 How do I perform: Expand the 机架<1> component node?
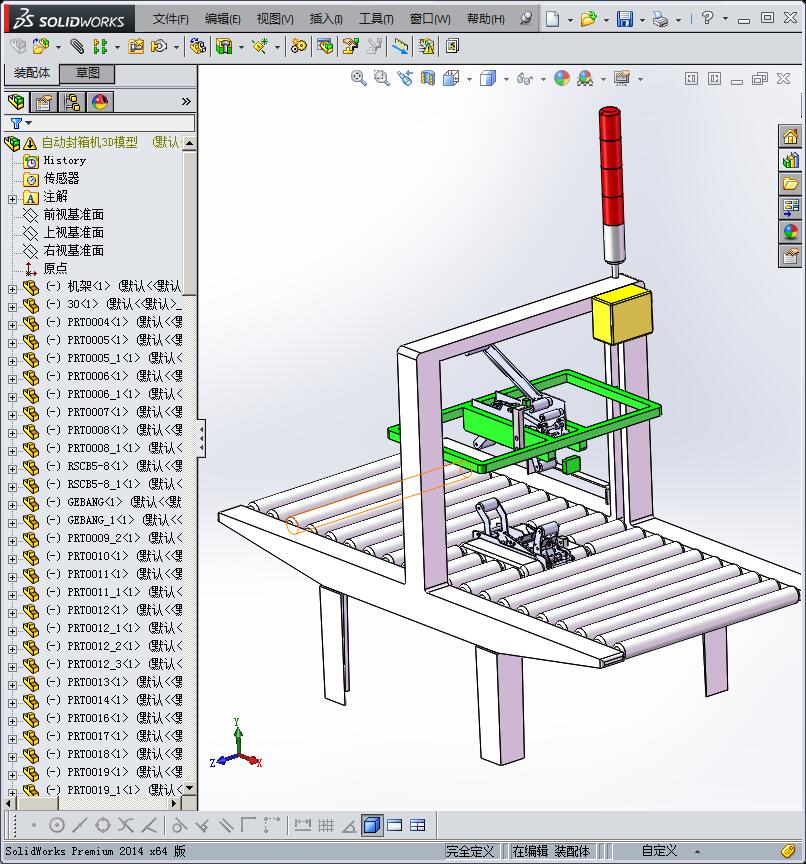[x=12, y=289]
